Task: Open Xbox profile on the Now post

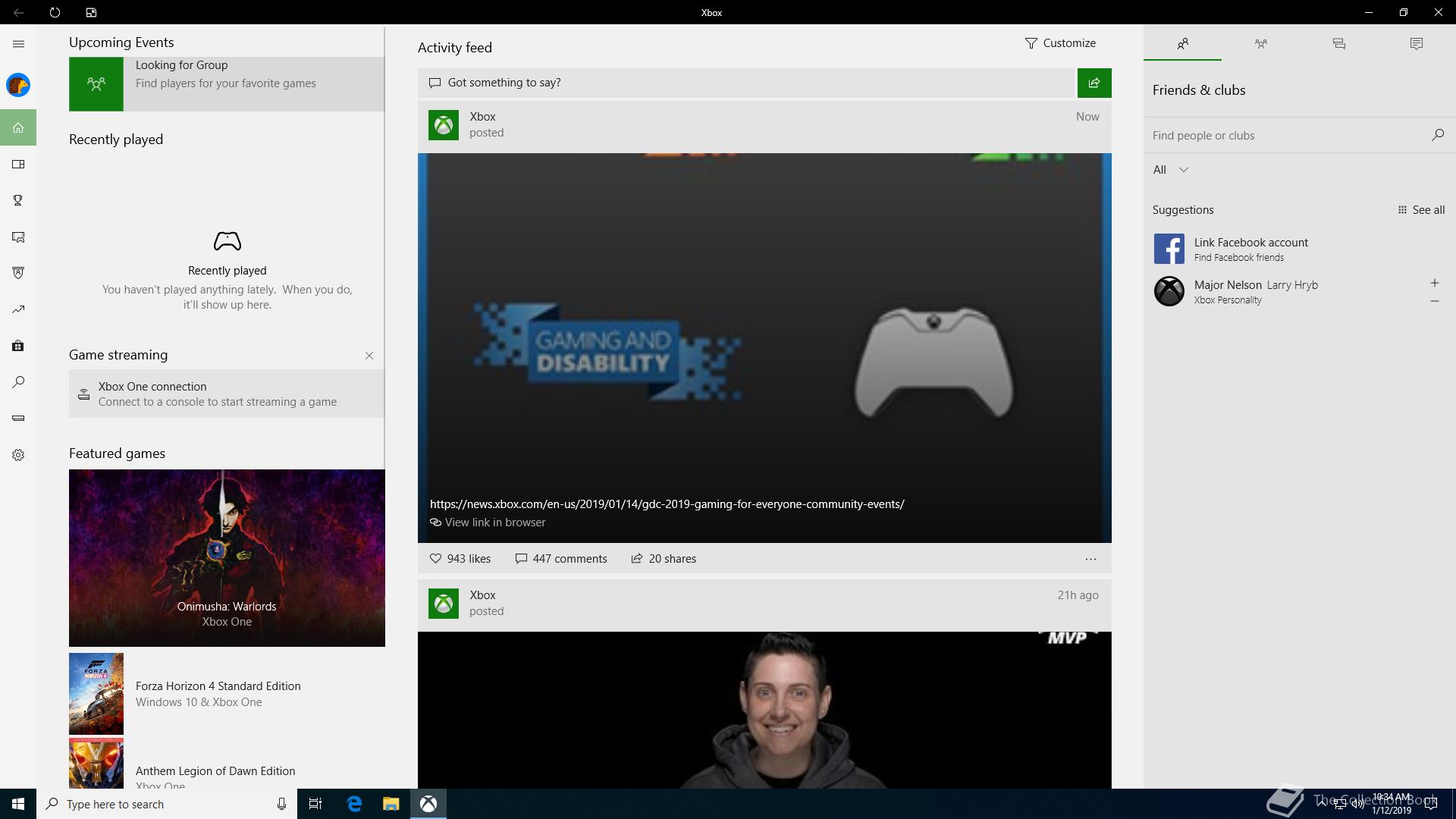Action: (x=444, y=125)
